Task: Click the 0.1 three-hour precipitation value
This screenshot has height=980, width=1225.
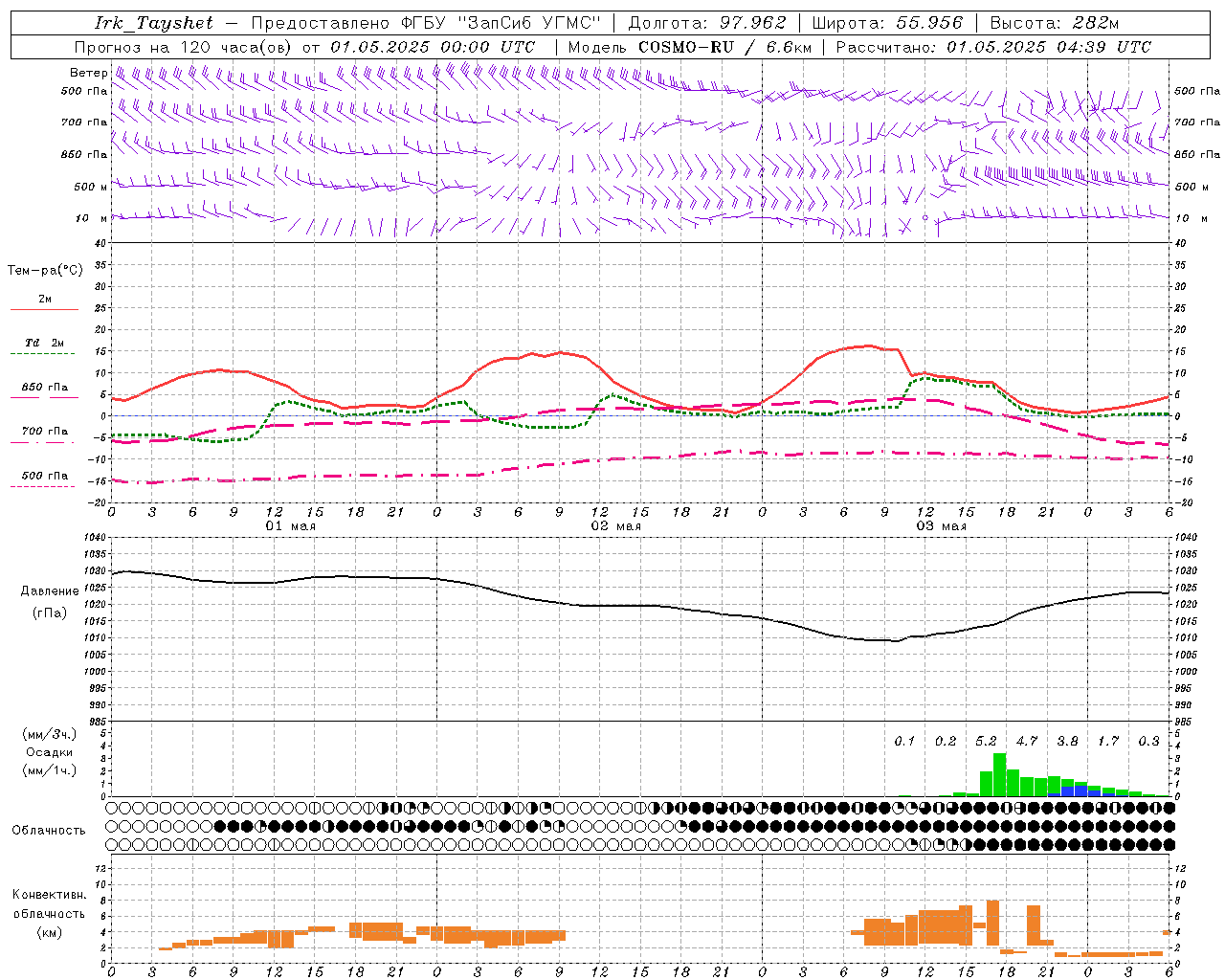Action: pos(904,741)
